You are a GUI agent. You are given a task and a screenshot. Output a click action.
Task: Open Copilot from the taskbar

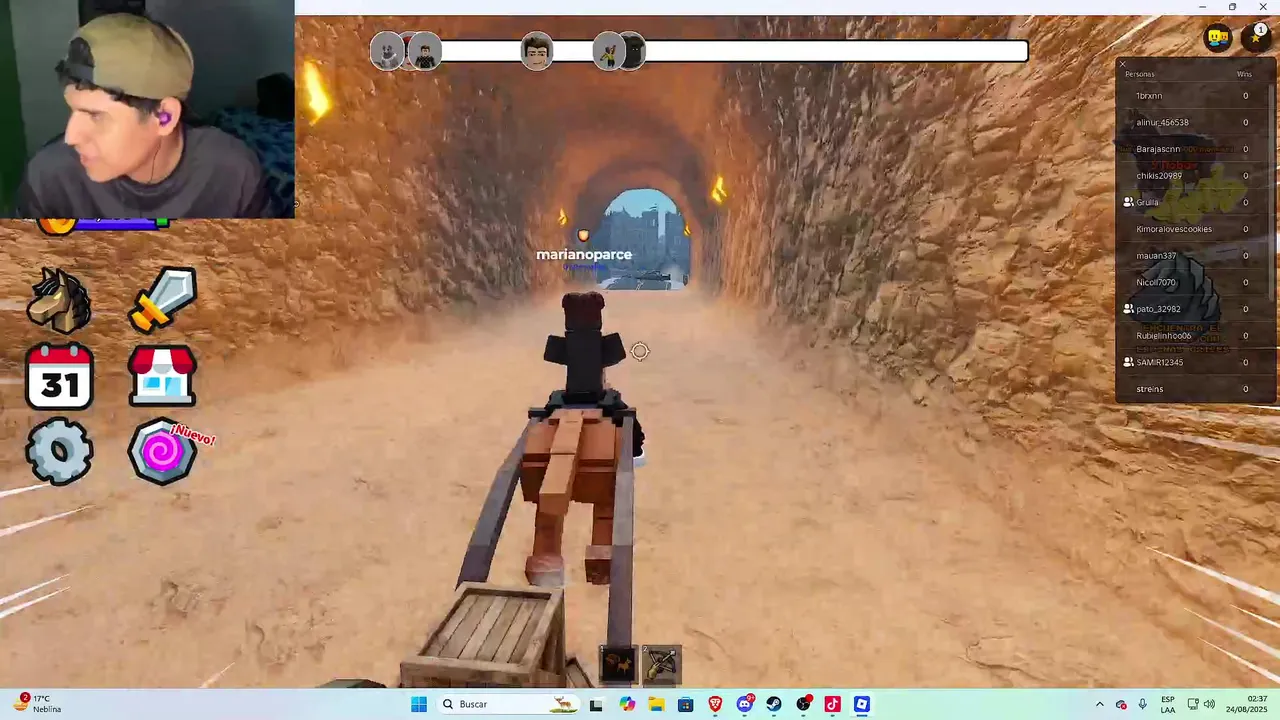pos(627,704)
